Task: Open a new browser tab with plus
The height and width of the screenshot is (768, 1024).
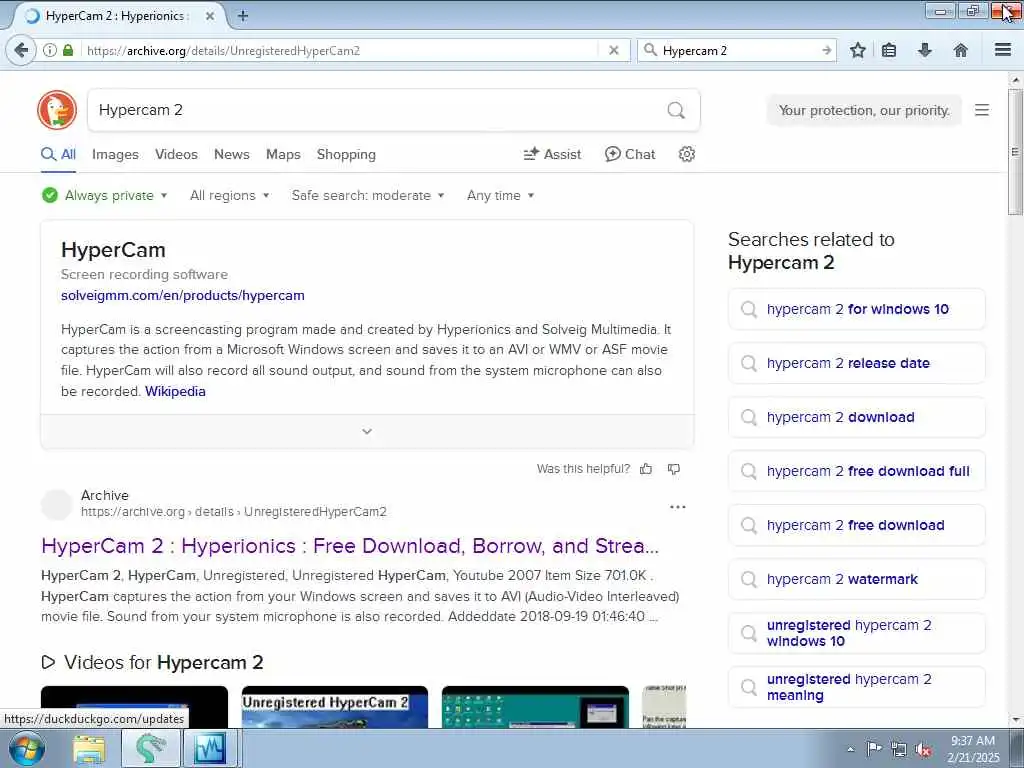Action: tap(243, 16)
